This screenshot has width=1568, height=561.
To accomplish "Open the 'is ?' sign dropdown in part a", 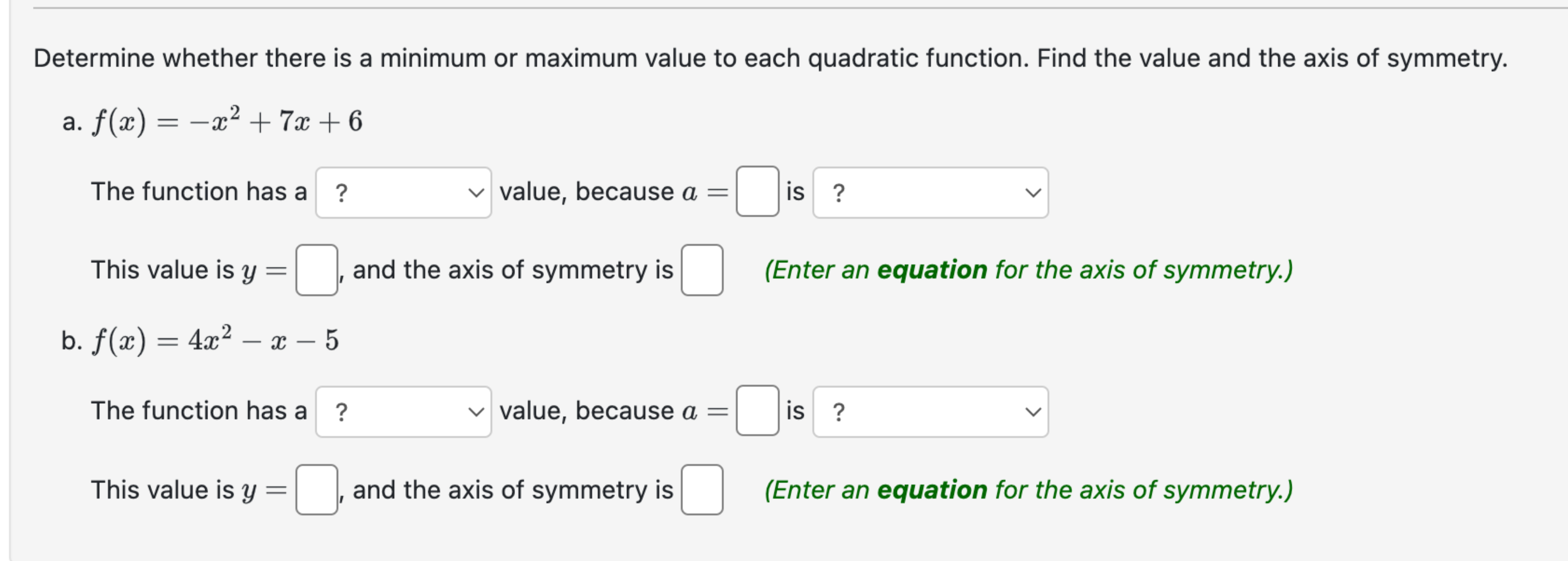I will coord(930,192).
